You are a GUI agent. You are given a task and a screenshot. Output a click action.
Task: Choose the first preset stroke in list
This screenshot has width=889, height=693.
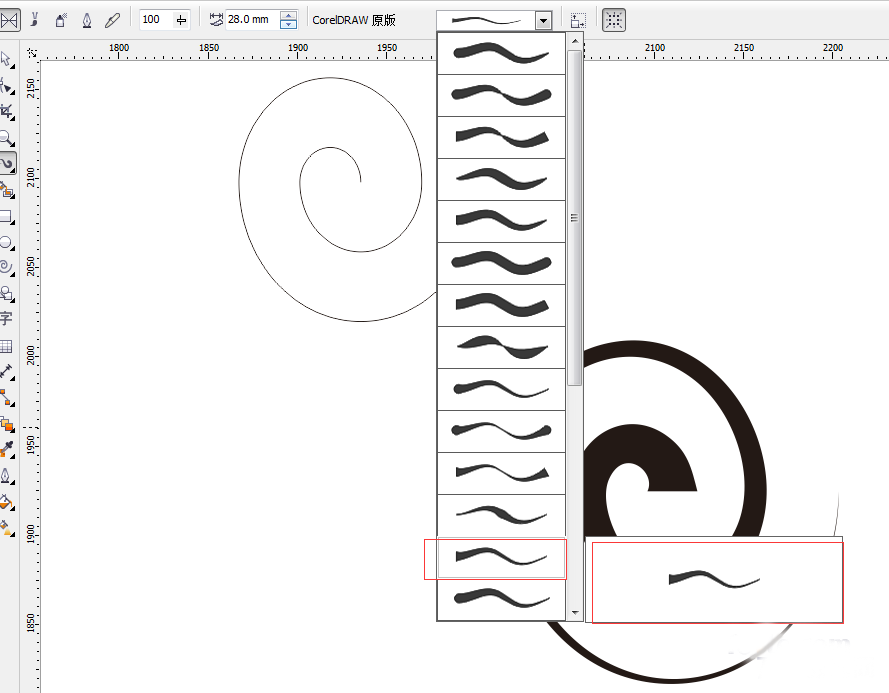501,53
